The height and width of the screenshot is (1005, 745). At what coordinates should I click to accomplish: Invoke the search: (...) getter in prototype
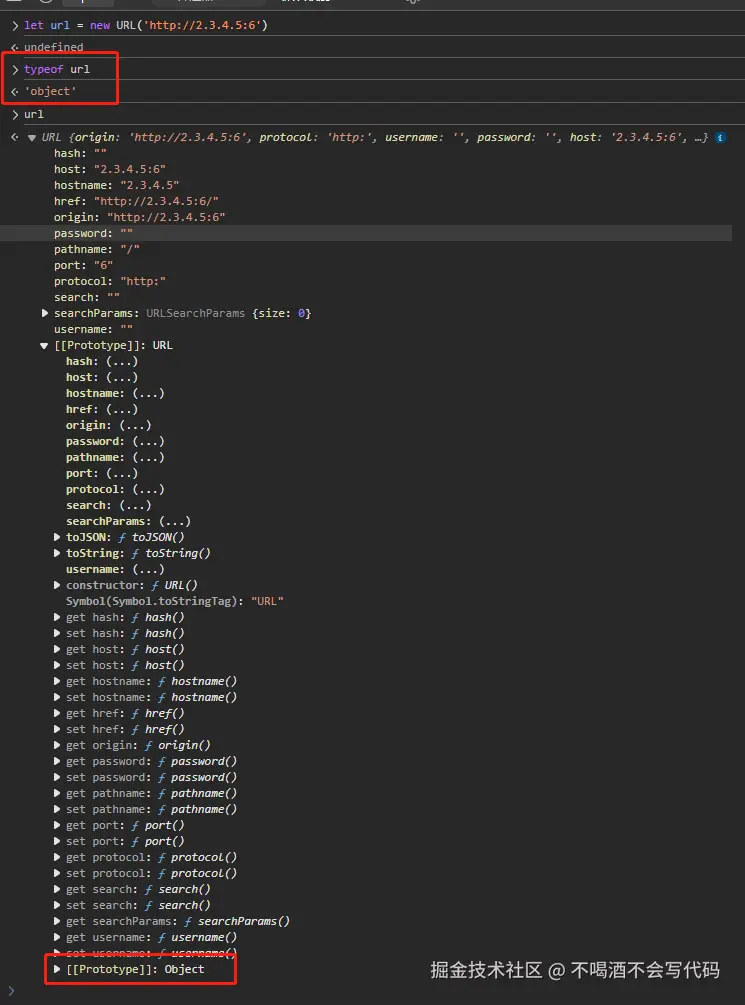tap(135, 506)
